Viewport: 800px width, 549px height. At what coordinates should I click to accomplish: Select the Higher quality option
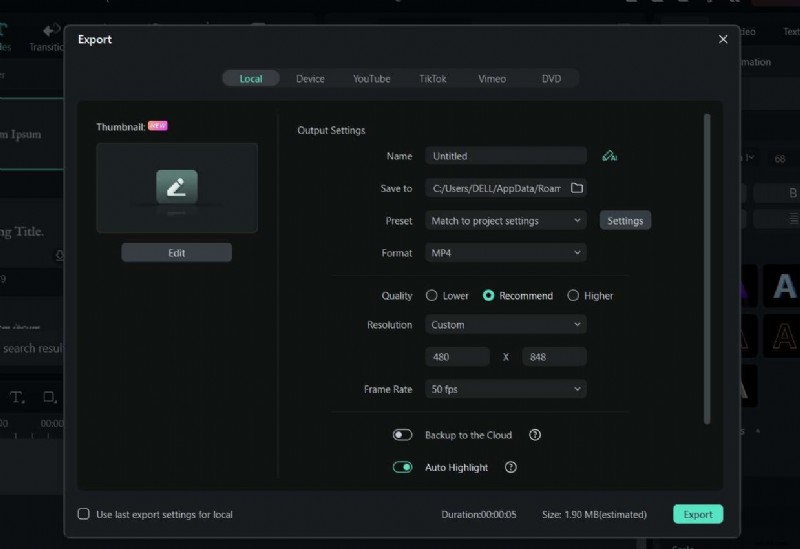(x=573, y=296)
